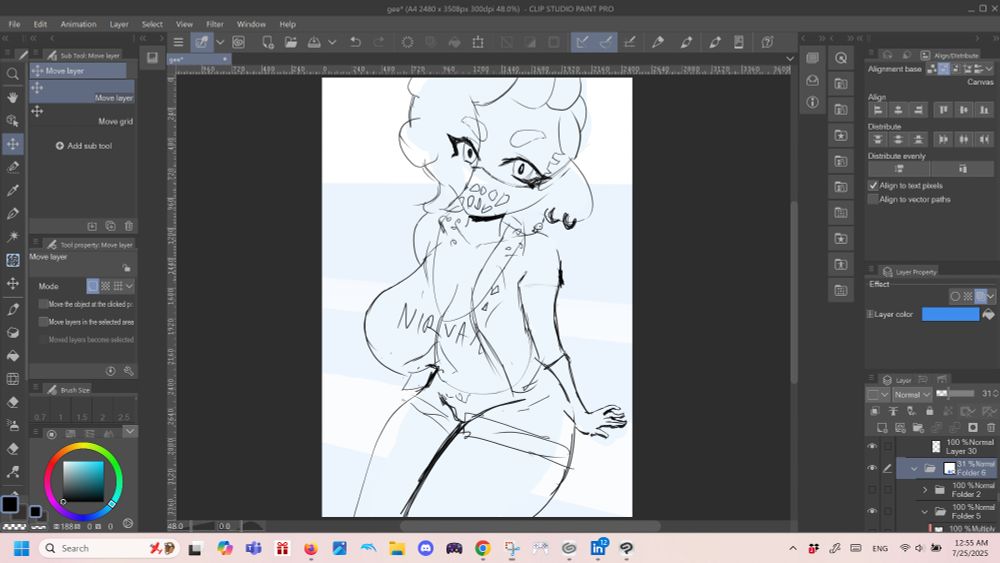Pick a color in the color wheel square

click(x=83, y=481)
